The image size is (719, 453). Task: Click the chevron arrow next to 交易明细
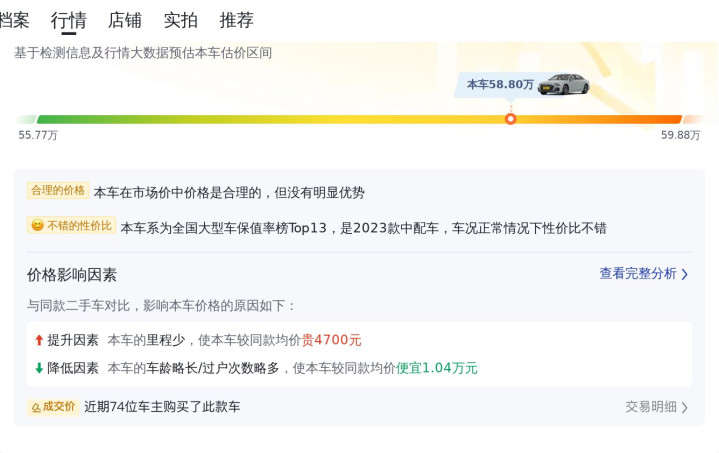tap(685, 407)
